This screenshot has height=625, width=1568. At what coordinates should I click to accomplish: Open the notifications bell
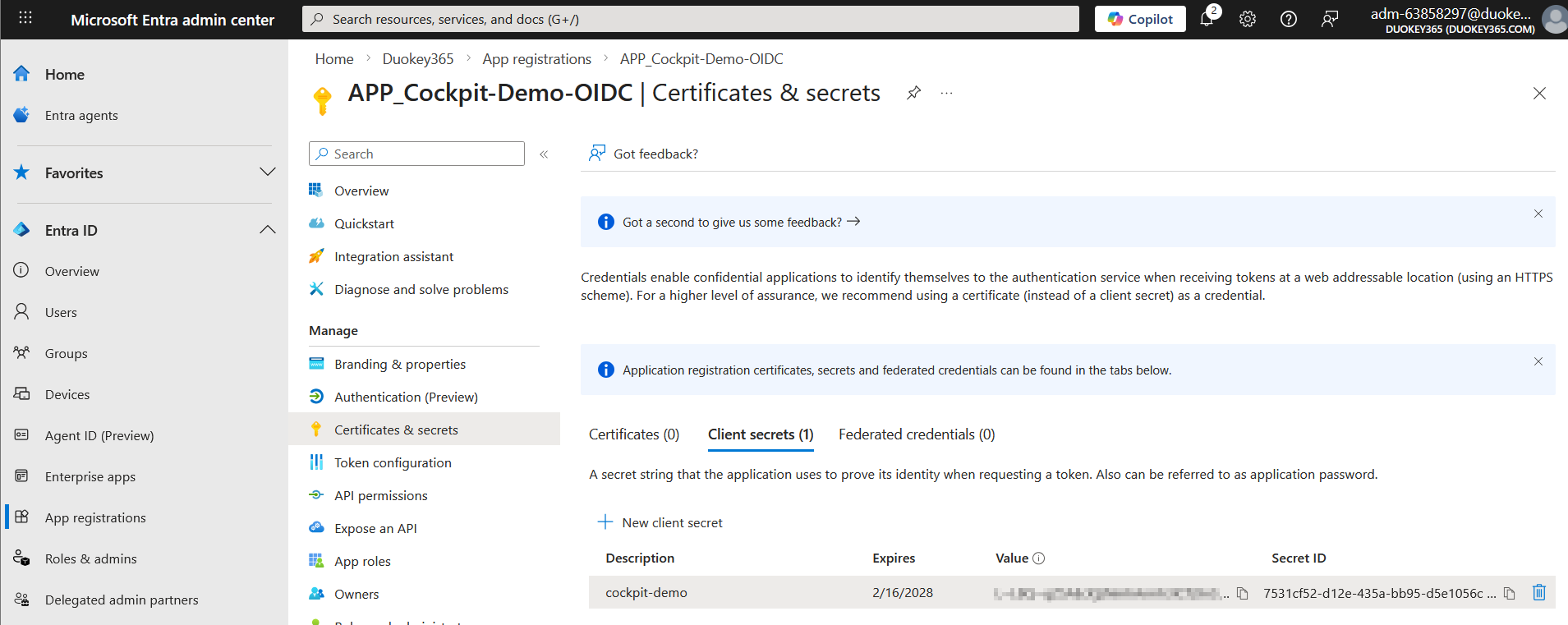click(x=1207, y=18)
